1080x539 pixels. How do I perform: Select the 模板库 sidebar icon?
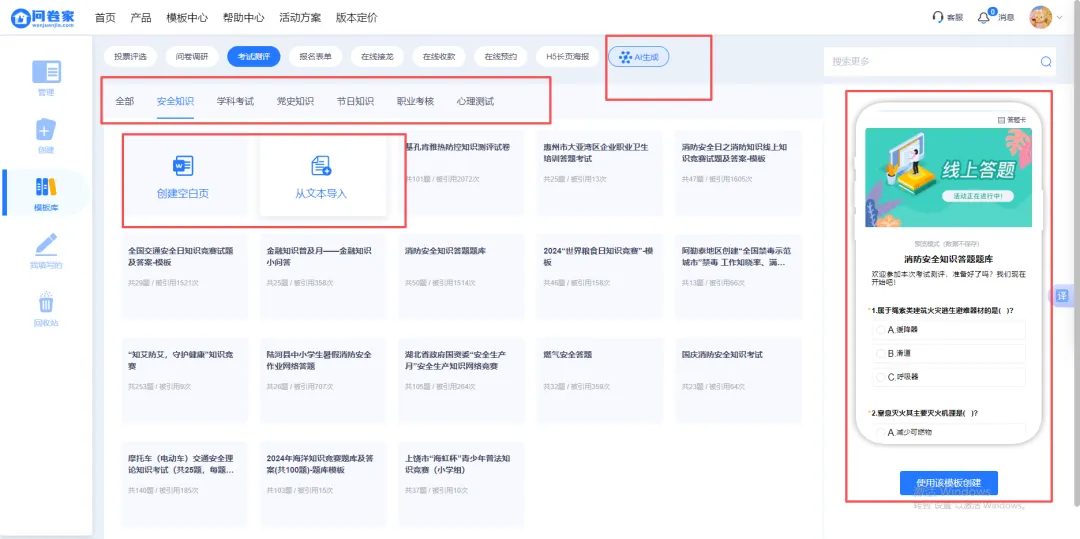point(46,187)
